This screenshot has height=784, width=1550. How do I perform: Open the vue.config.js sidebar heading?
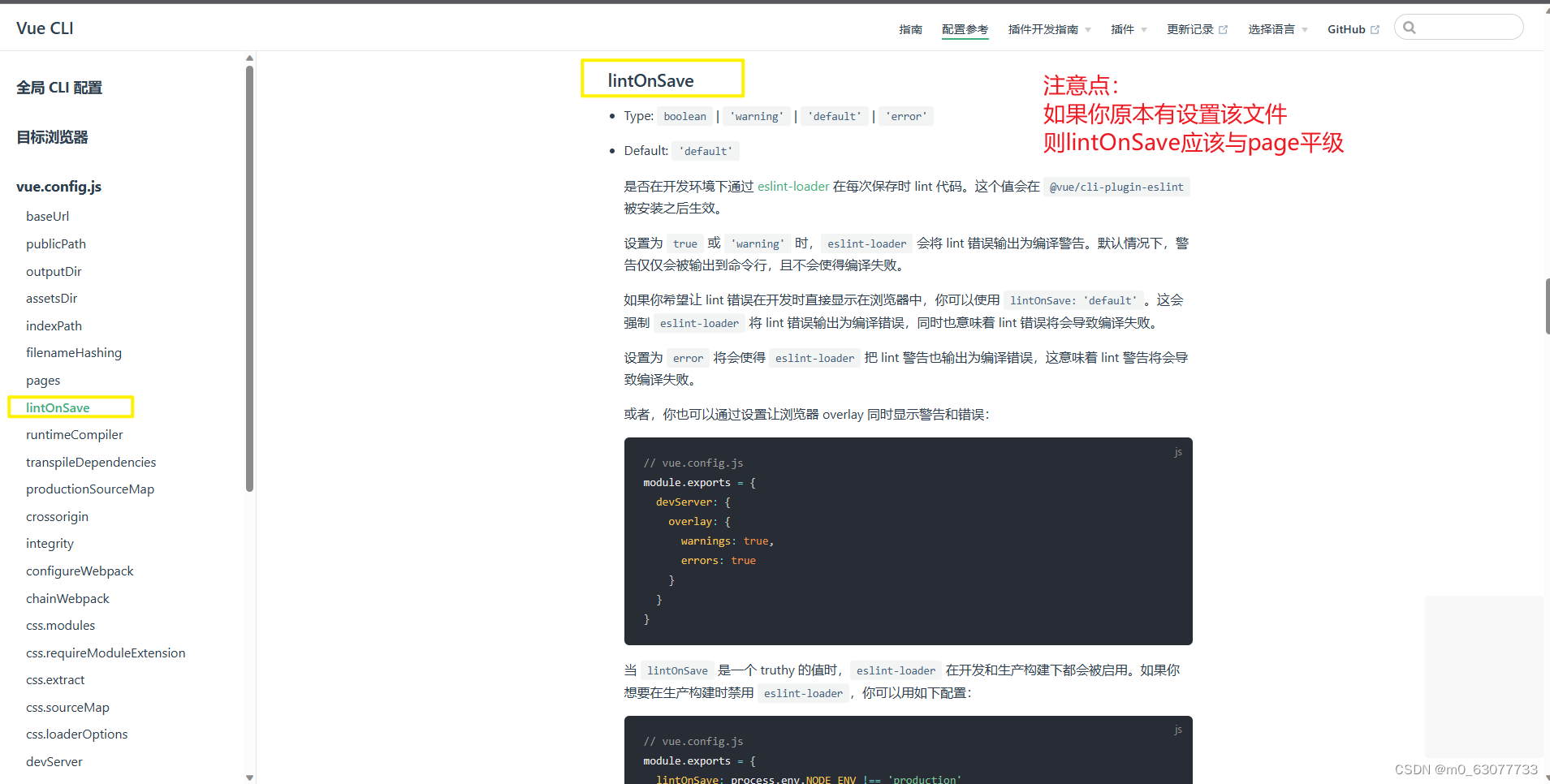pyautogui.click(x=58, y=187)
